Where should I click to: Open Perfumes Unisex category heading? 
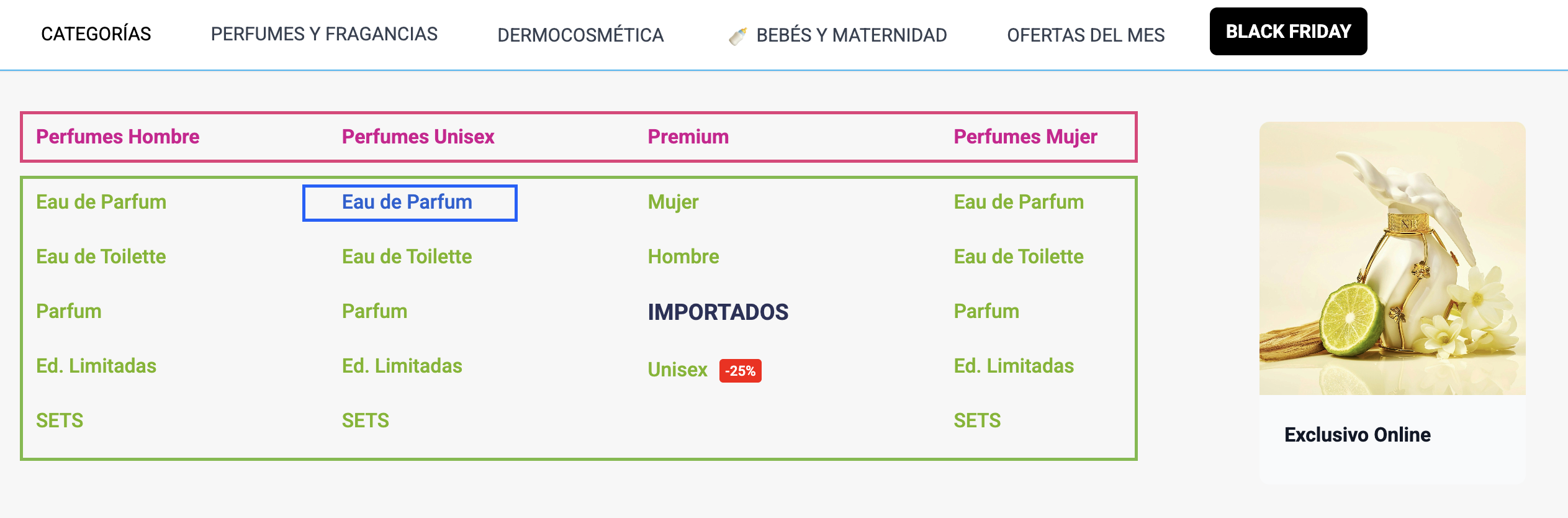(x=418, y=137)
